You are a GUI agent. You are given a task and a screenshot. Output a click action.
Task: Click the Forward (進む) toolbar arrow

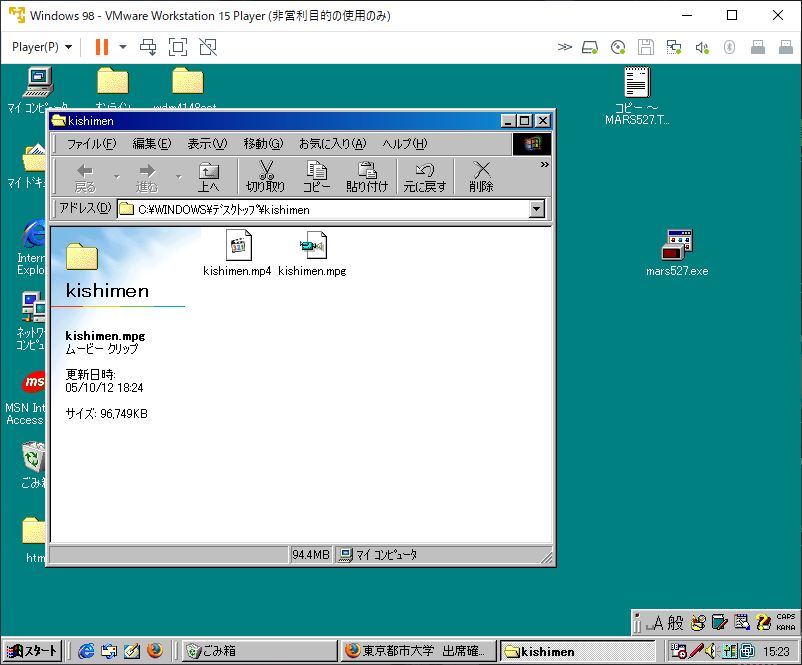[x=147, y=176]
